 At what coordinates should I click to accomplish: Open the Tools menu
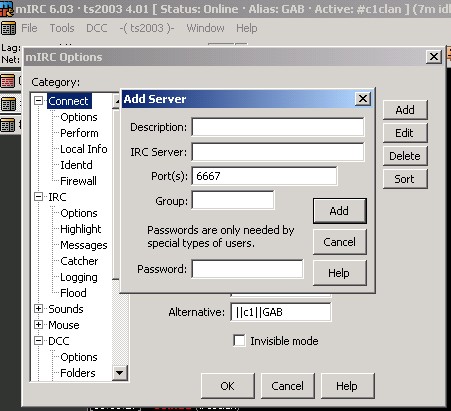[x=62, y=28]
